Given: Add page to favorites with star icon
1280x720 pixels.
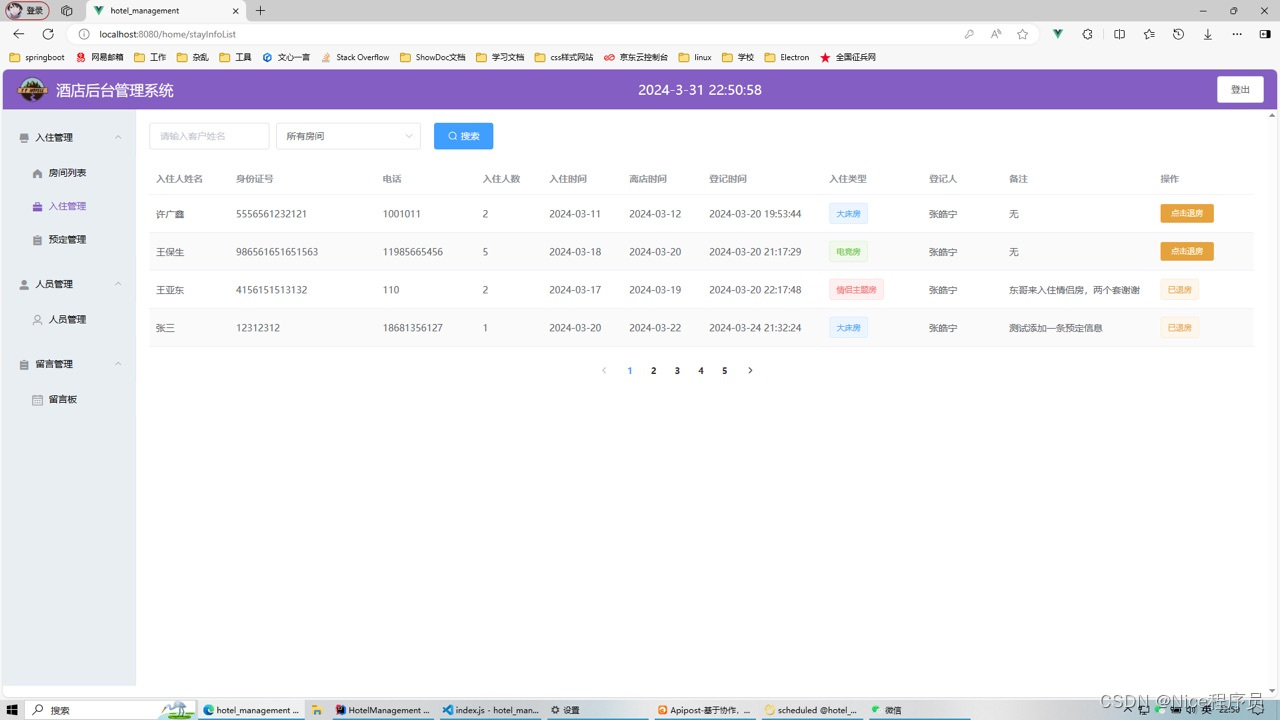Looking at the screenshot, I should tap(1022, 34).
